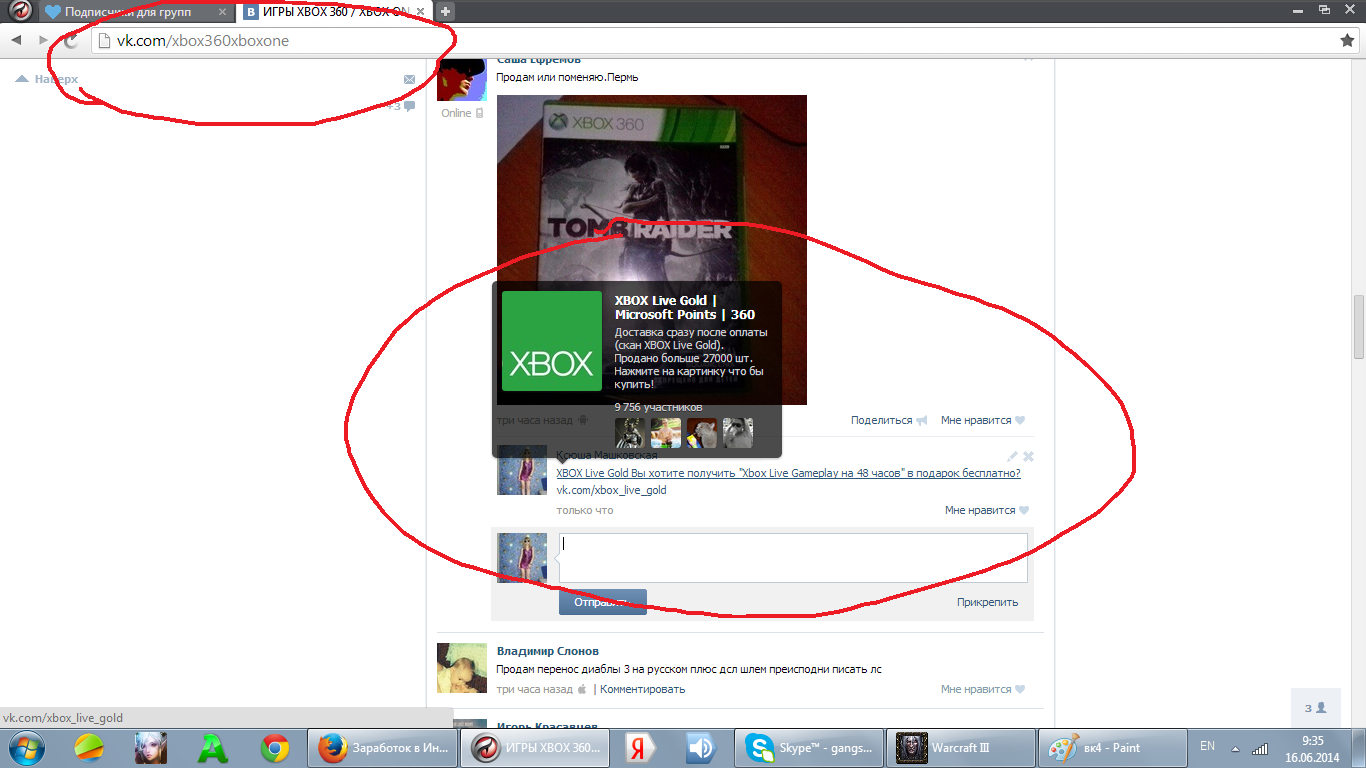
Task: Switch to Подписчики для групп tab
Action: pos(136,12)
